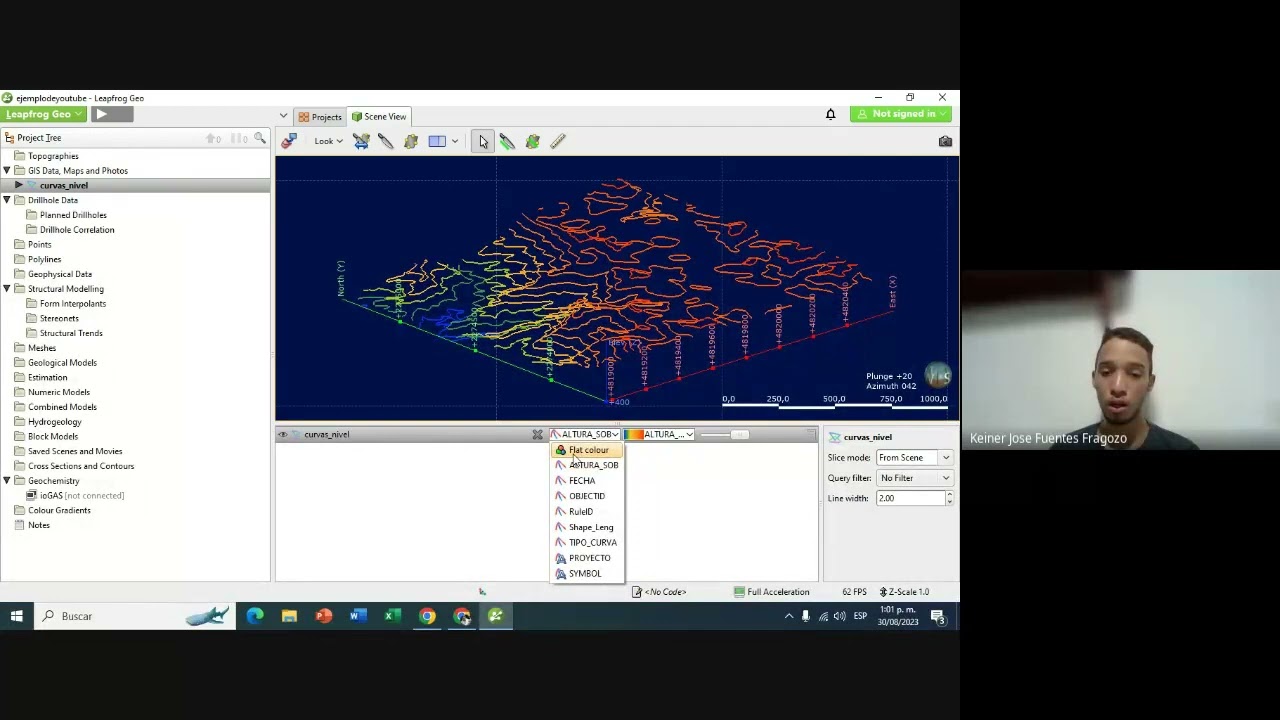The height and width of the screenshot is (720, 1280).
Task: Open the Not signed in account dropdown
Action: tap(902, 114)
